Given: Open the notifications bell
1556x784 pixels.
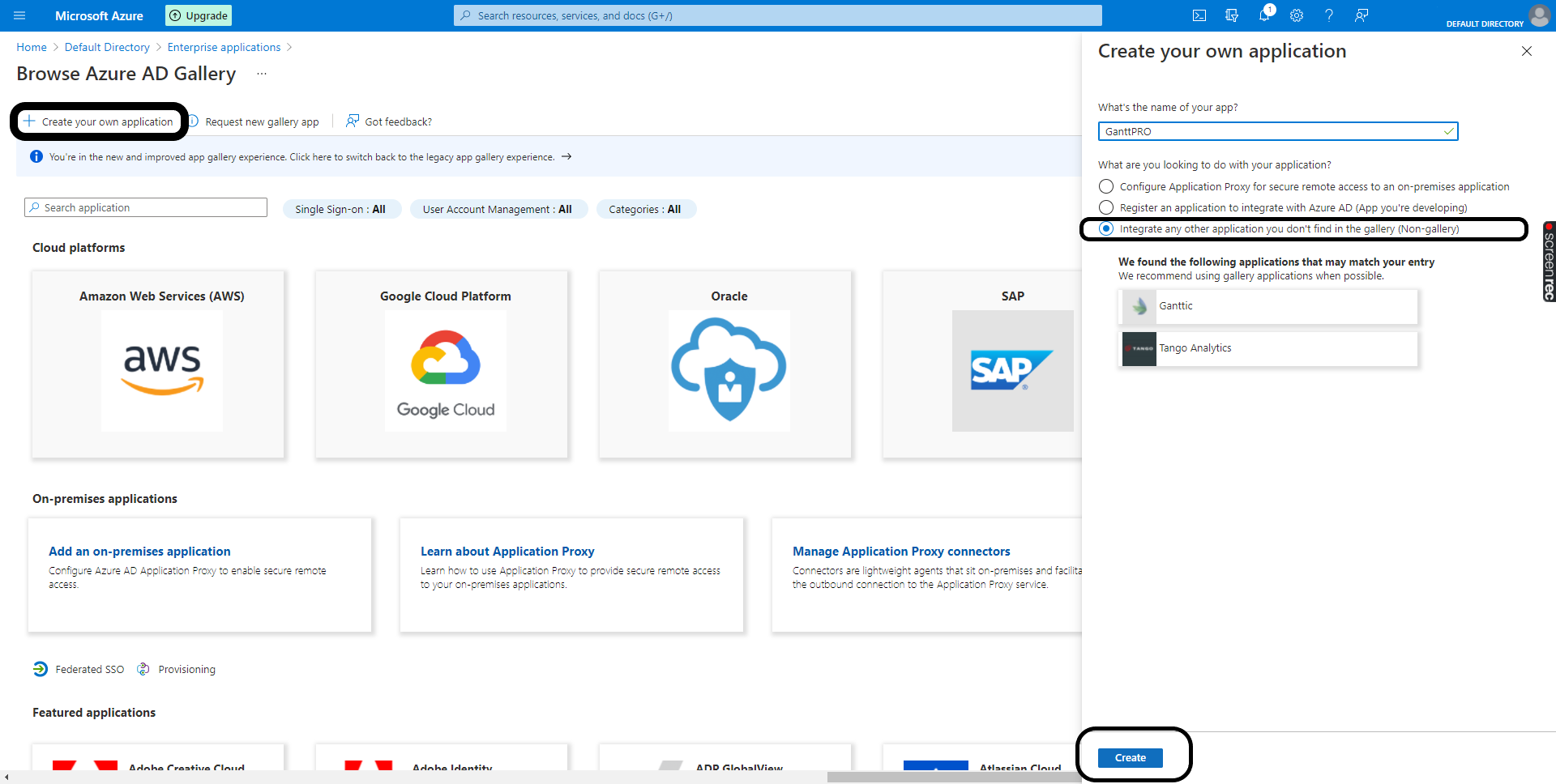Looking at the screenshot, I should (1264, 15).
